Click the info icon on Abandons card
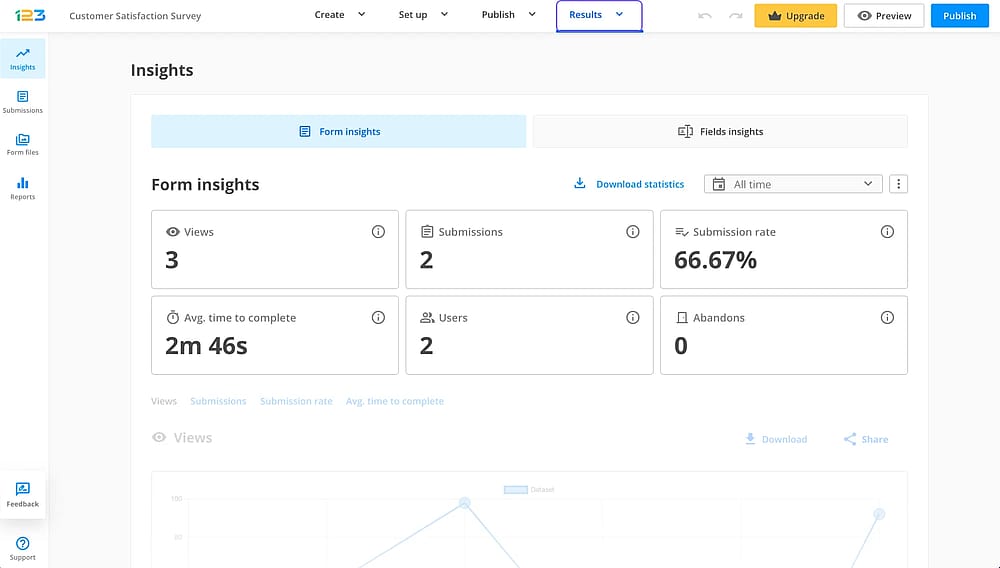Screen dimensions: 1000x568 pyautogui.click(x=887, y=317)
